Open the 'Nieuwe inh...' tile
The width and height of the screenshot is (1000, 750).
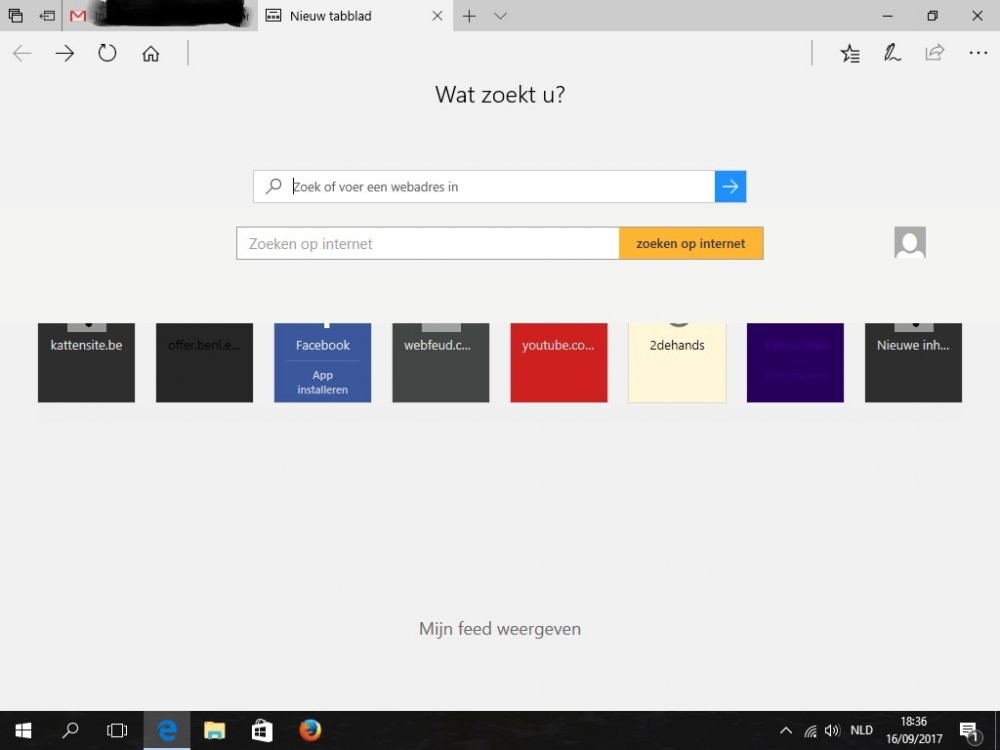point(913,362)
